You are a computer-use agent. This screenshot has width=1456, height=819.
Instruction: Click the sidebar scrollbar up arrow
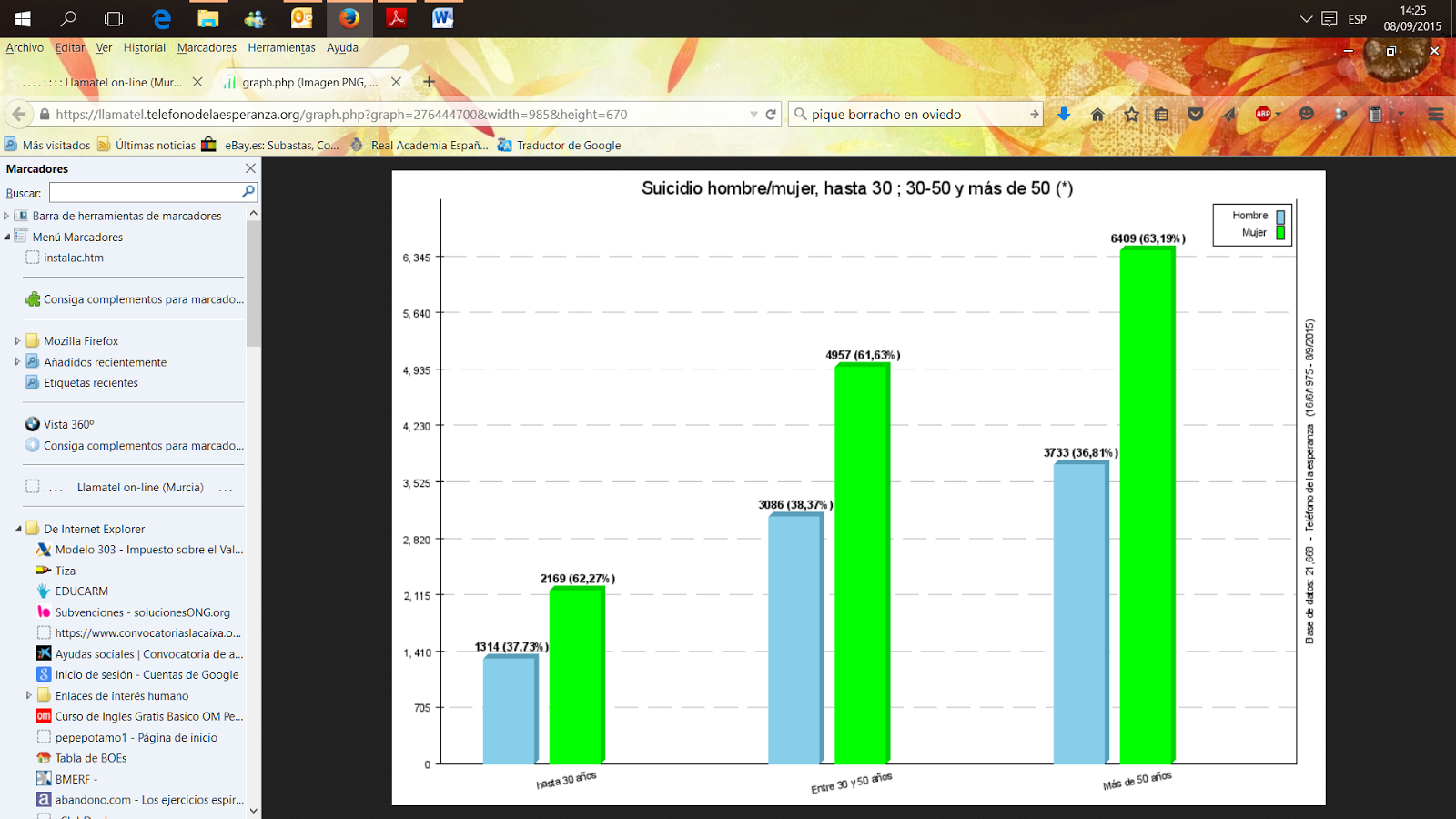(x=253, y=213)
